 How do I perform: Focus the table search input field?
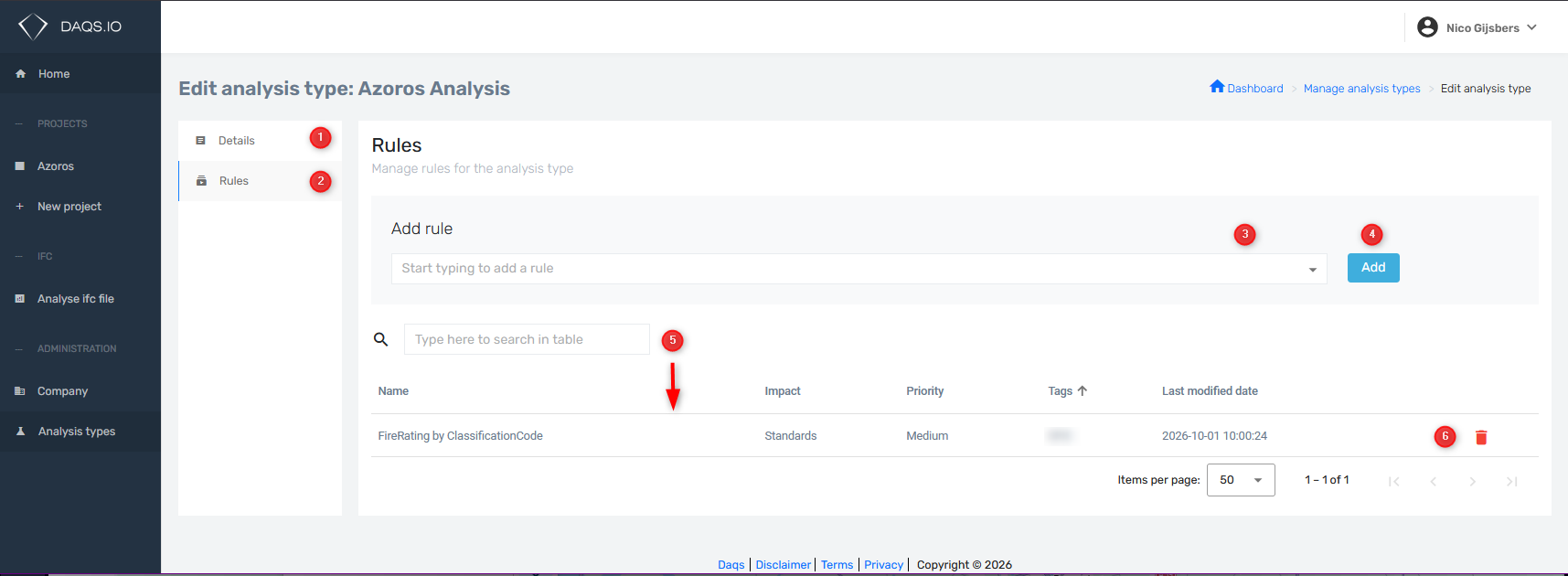(x=527, y=339)
